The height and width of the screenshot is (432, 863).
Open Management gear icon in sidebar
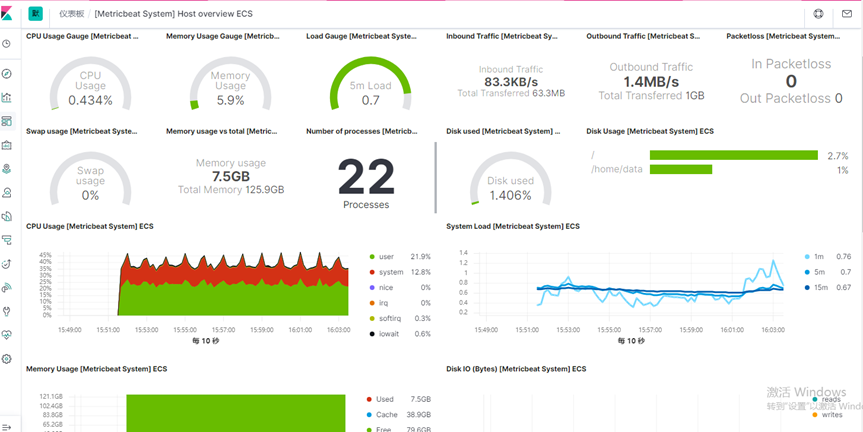(7, 359)
